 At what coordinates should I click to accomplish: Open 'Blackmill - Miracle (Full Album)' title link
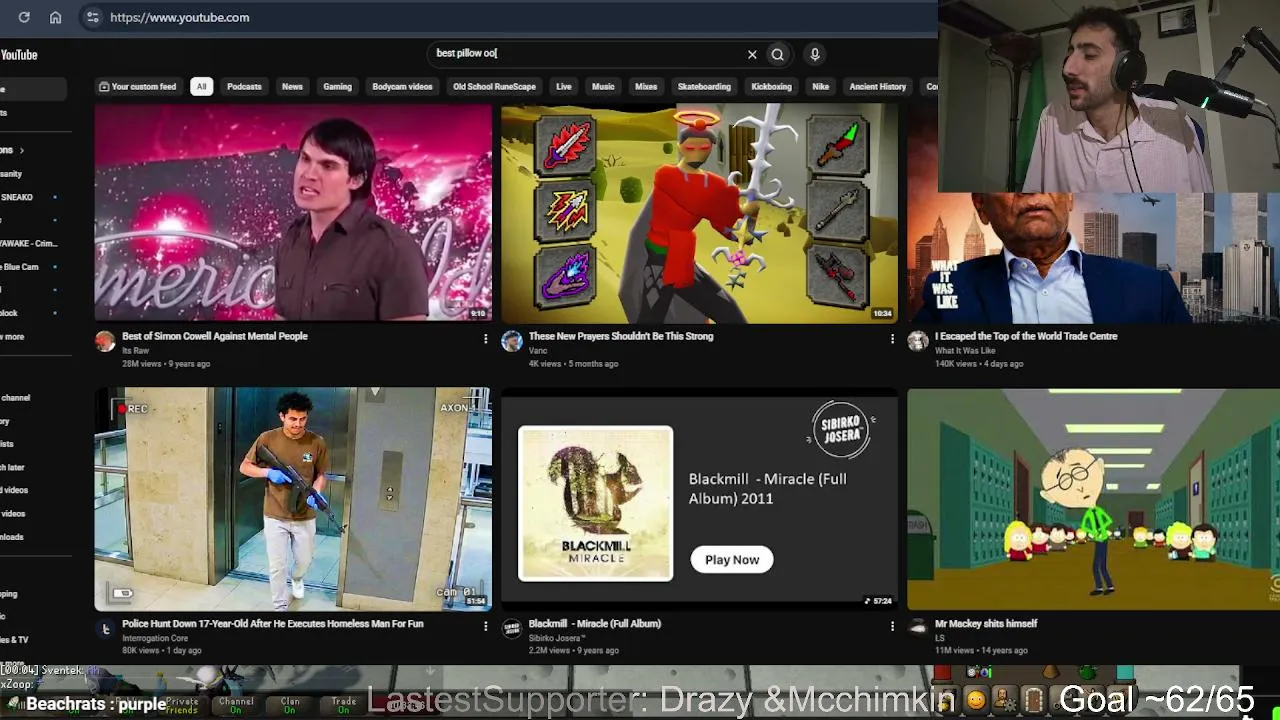click(x=595, y=623)
